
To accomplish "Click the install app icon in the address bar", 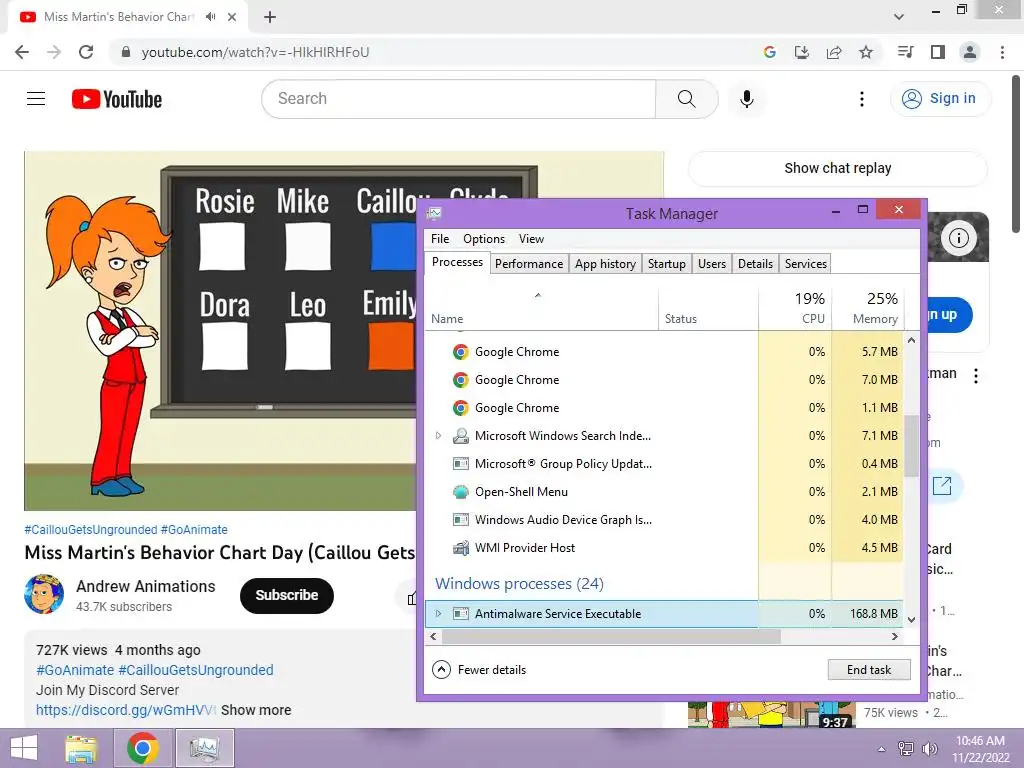I will pos(802,52).
